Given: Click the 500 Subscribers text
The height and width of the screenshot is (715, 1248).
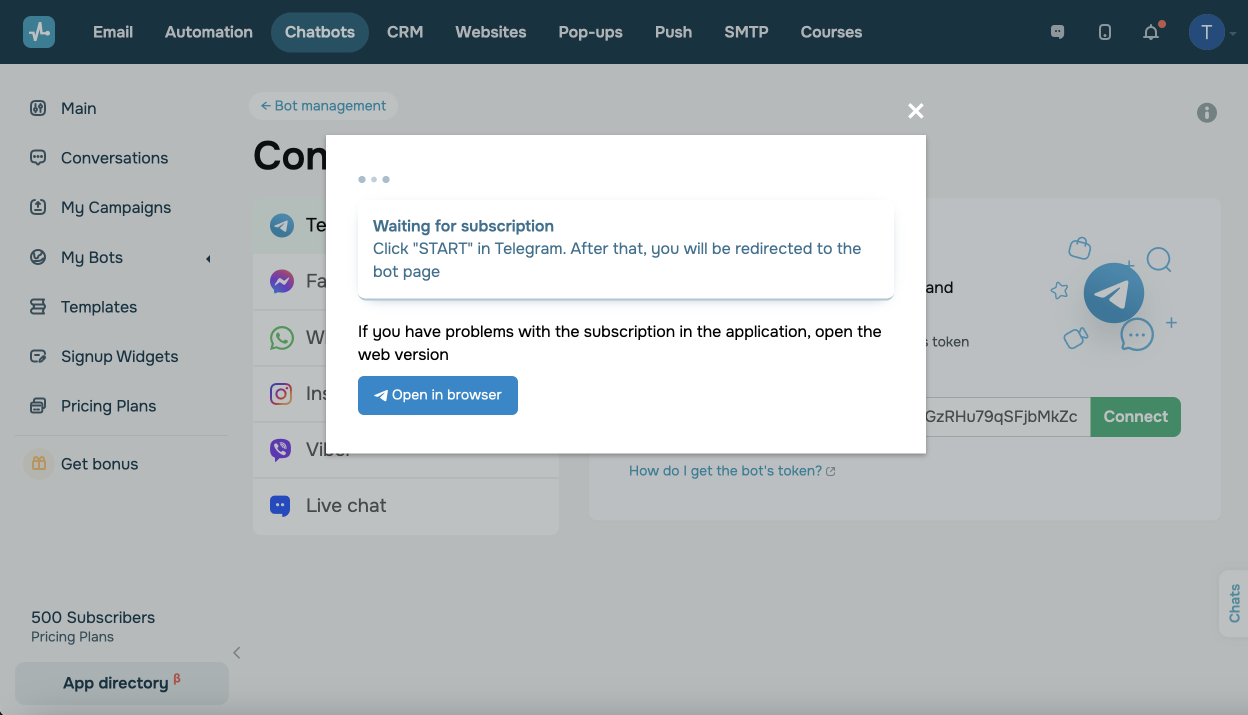Looking at the screenshot, I should pyautogui.click(x=93, y=618).
